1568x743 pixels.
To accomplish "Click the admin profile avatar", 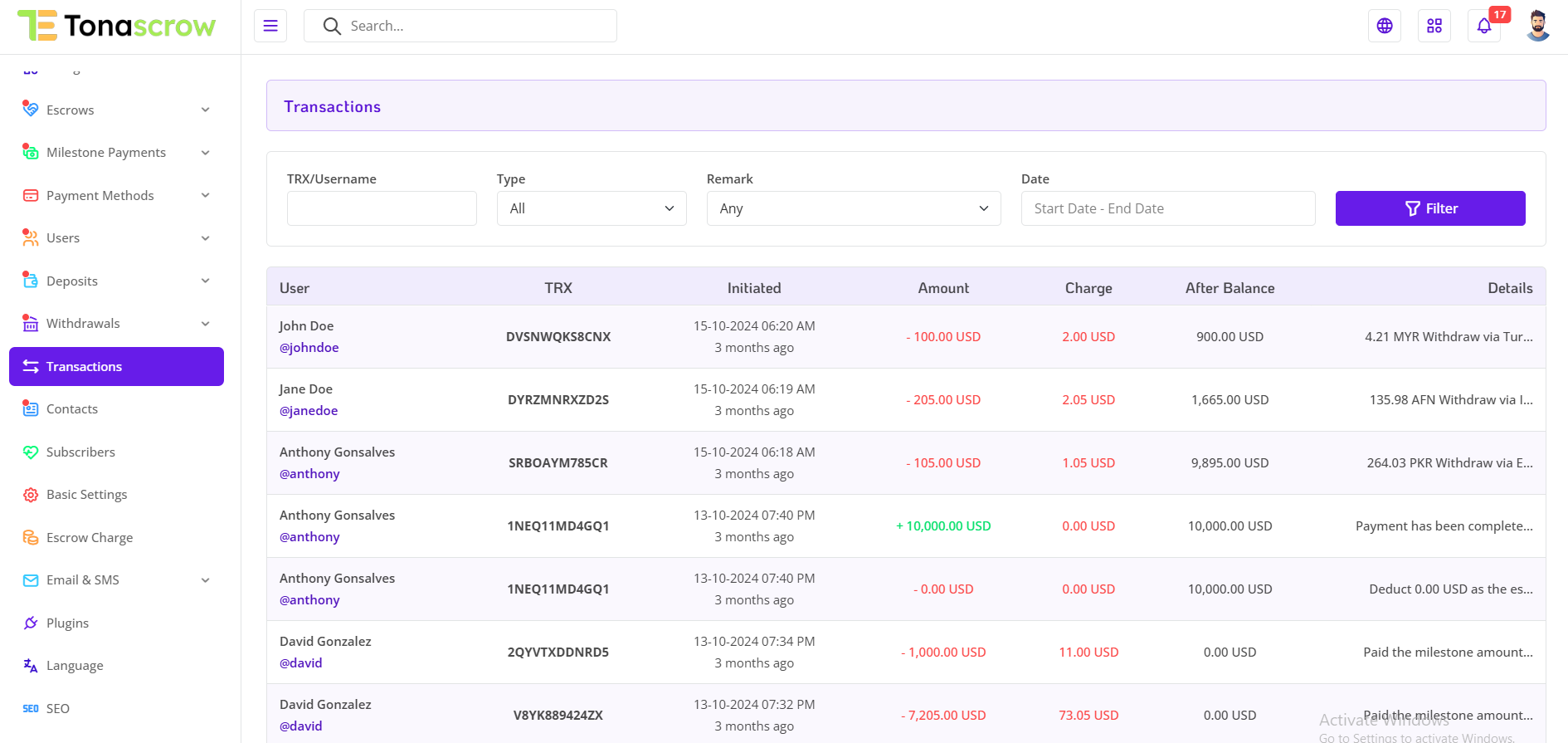I will pyautogui.click(x=1537, y=26).
